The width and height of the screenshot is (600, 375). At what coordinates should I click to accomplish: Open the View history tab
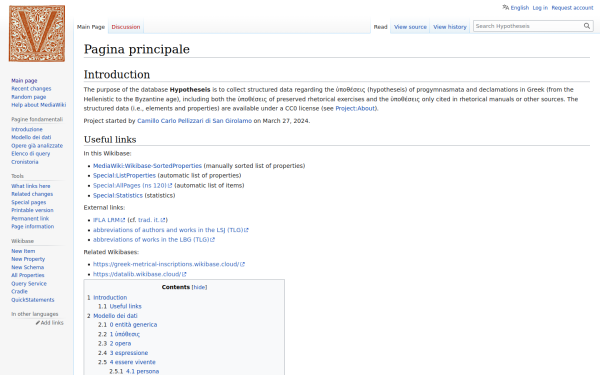pyautogui.click(x=450, y=27)
